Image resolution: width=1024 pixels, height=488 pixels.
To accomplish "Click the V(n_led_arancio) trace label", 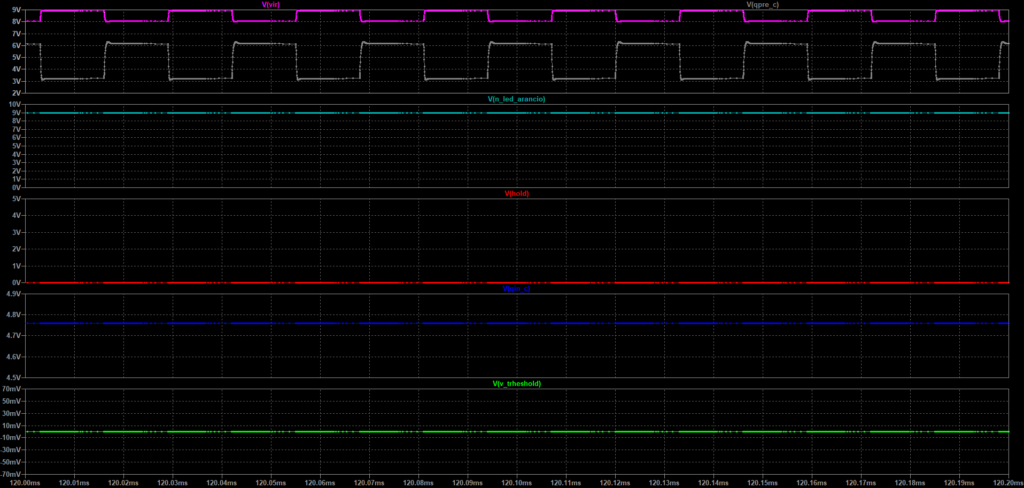I will coord(517,99).
